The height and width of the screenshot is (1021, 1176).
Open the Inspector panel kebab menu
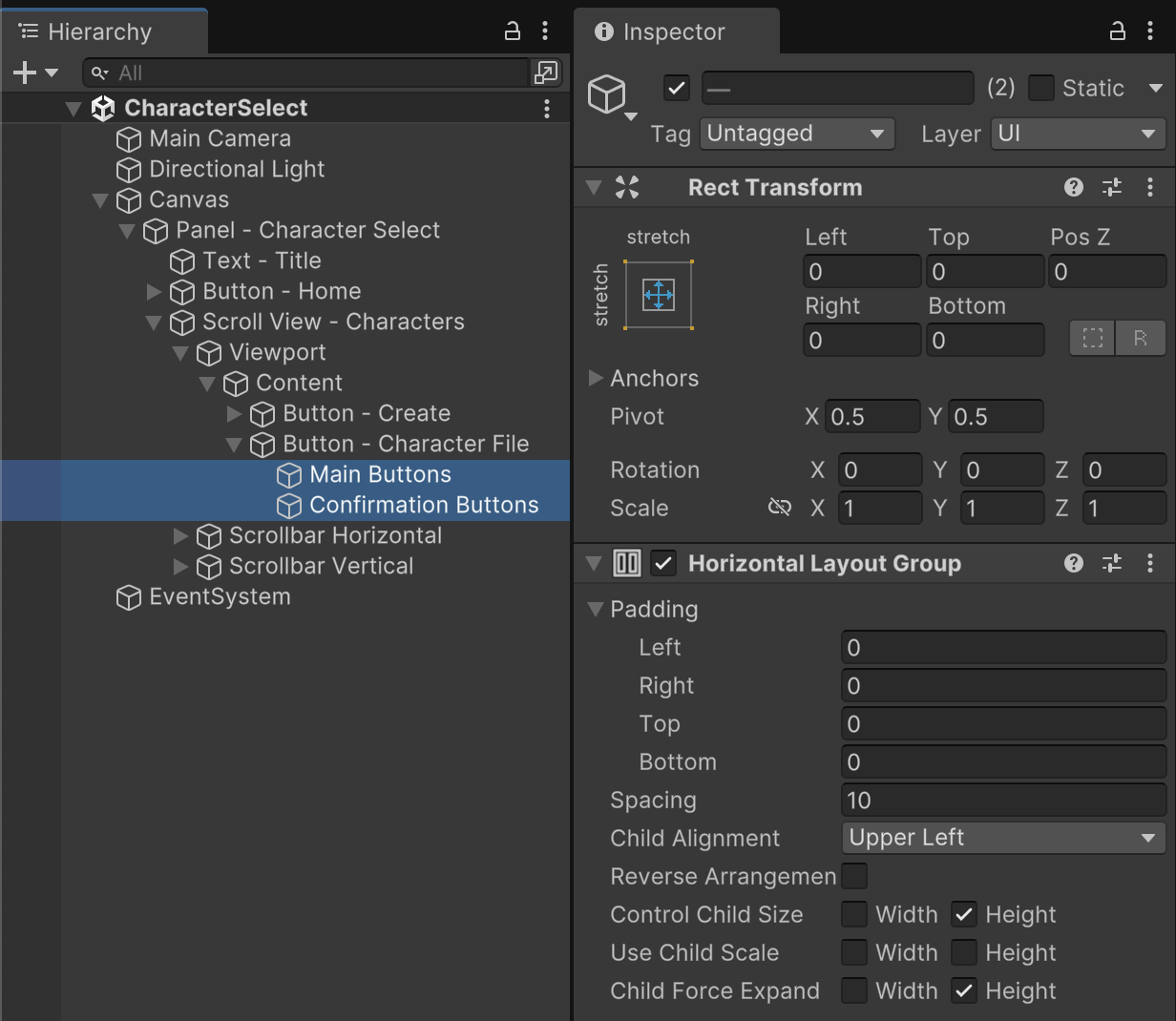pyautogui.click(x=1149, y=31)
